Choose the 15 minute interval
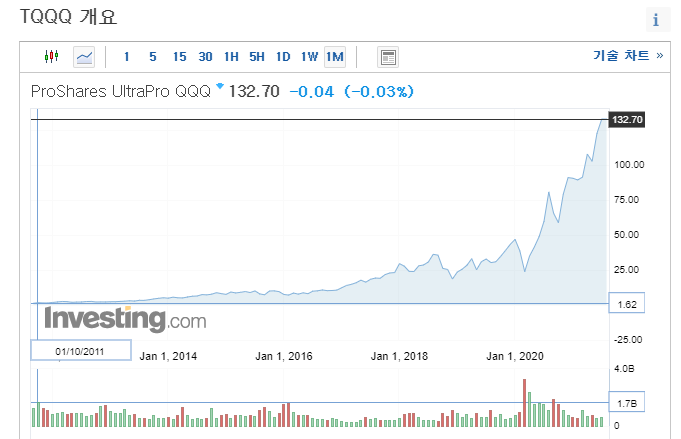 179,57
